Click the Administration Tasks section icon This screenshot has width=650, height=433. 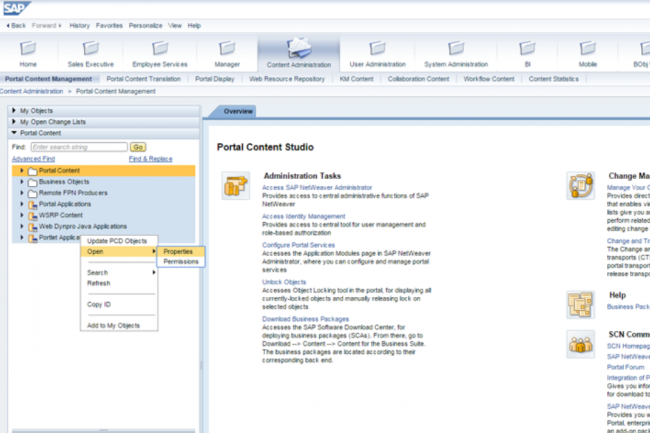pos(236,185)
